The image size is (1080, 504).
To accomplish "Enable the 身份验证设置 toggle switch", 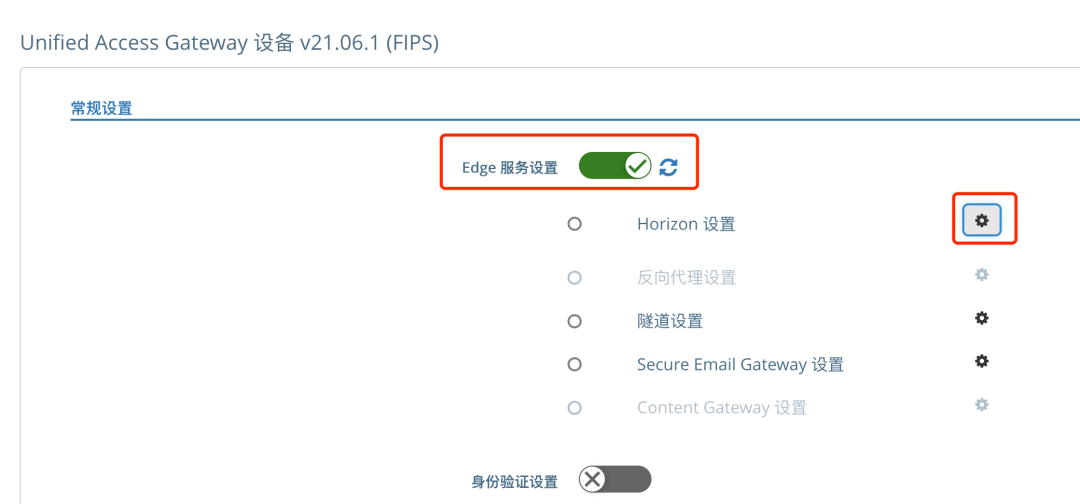I will coord(615,480).
